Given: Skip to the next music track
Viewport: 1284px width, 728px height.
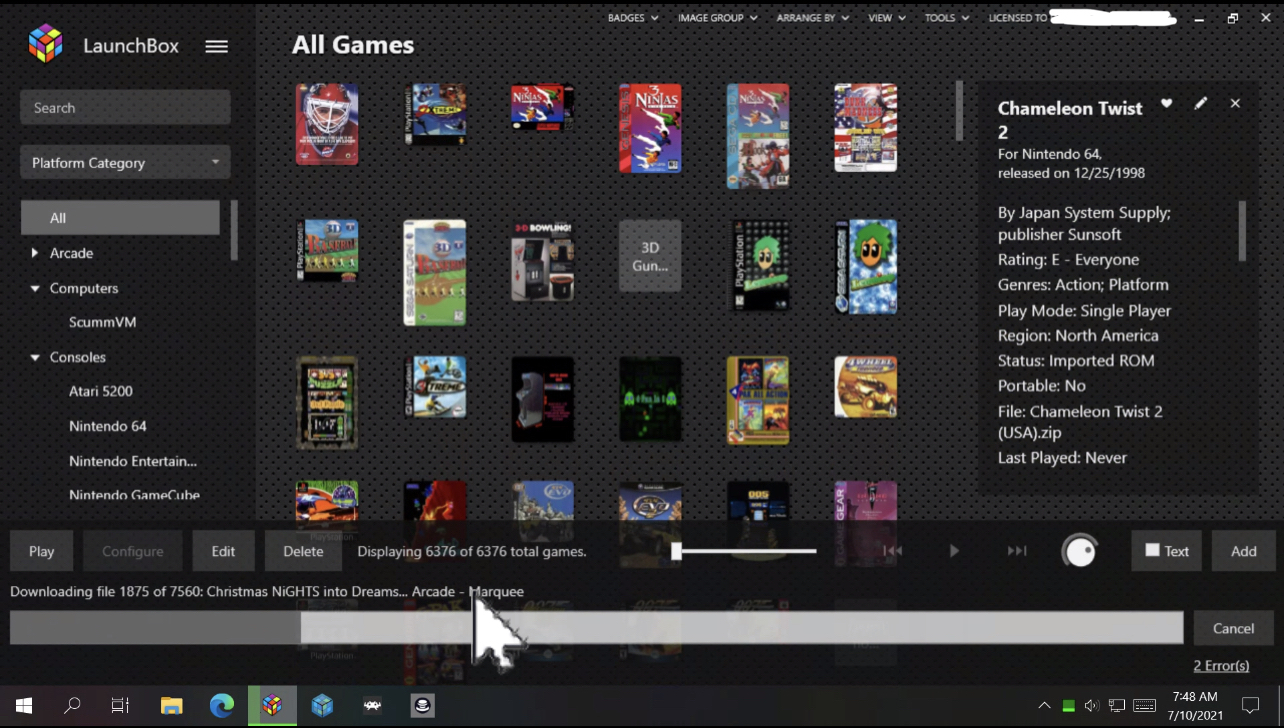Looking at the screenshot, I should [1017, 551].
